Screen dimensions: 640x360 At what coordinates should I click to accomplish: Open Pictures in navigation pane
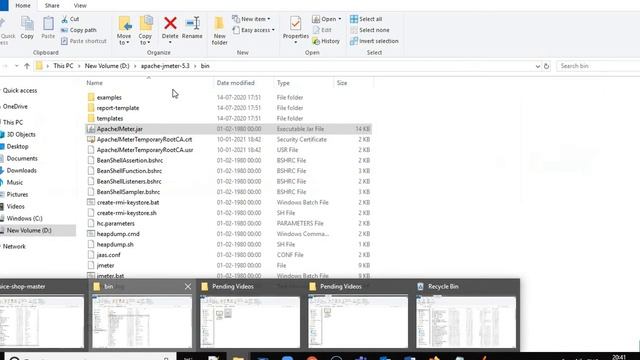(17, 194)
